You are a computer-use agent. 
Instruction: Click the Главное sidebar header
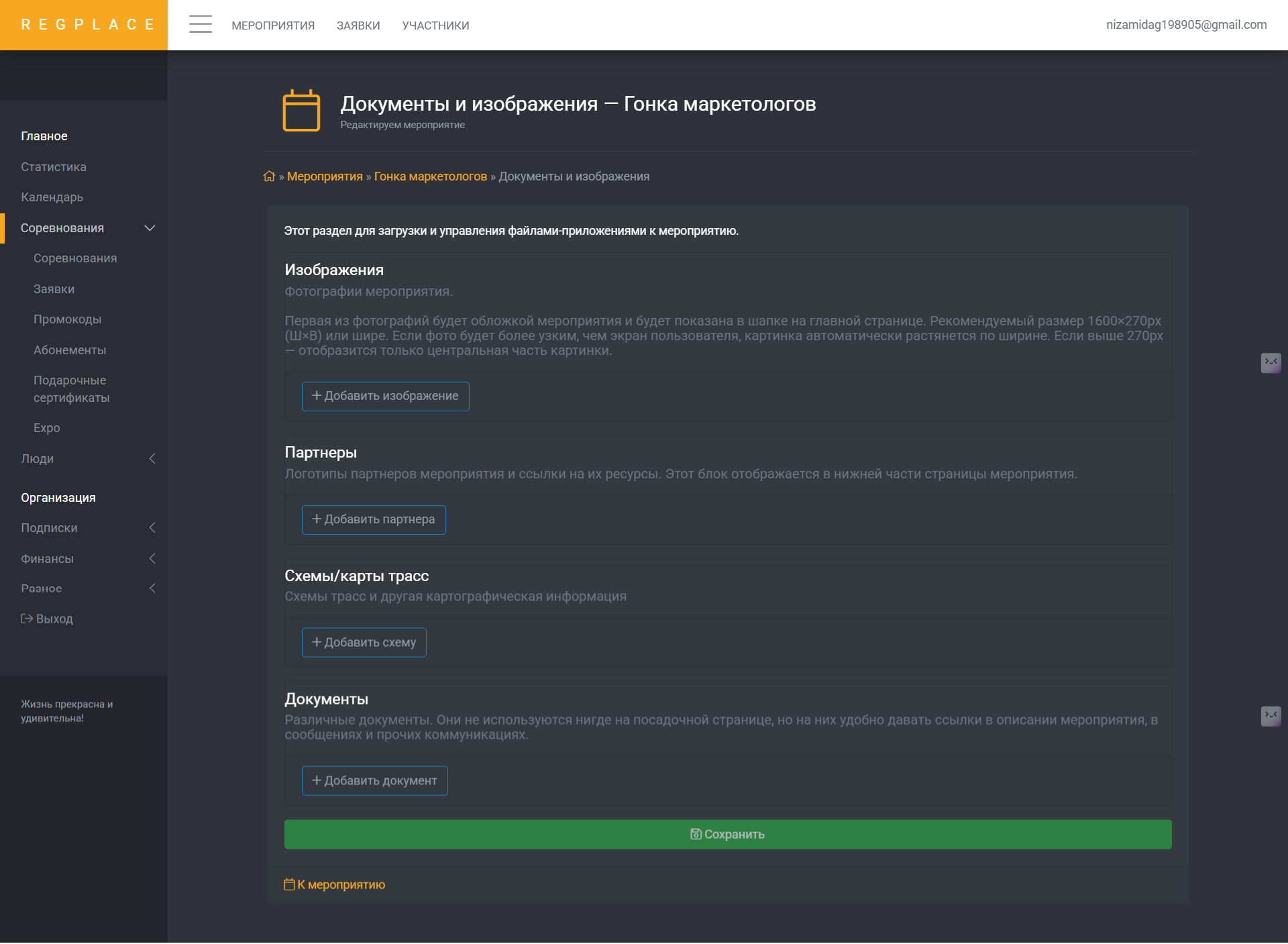pos(44,136)
